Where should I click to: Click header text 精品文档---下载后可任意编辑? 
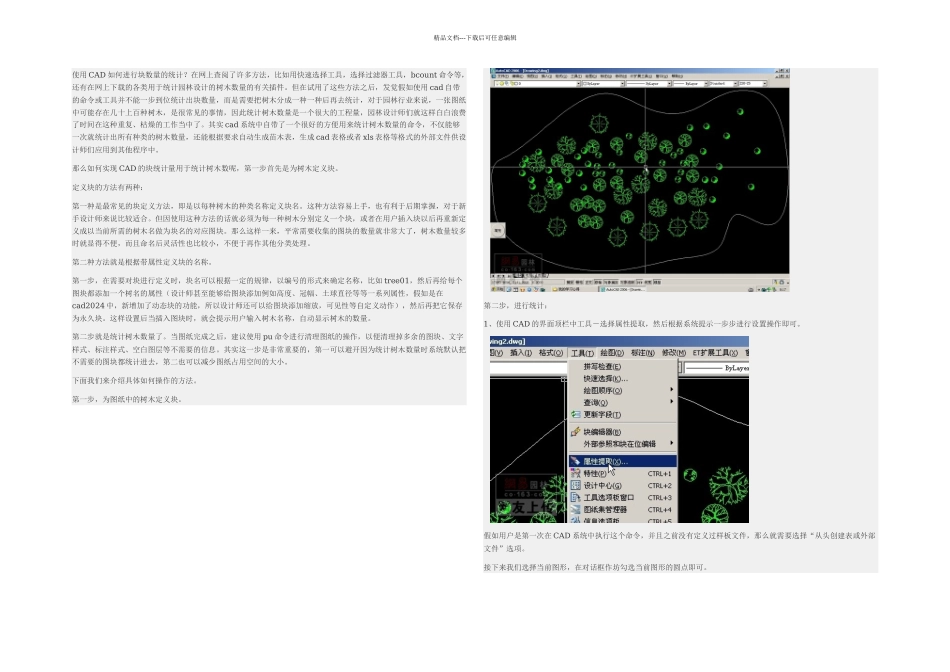click(x=475, y=38)
